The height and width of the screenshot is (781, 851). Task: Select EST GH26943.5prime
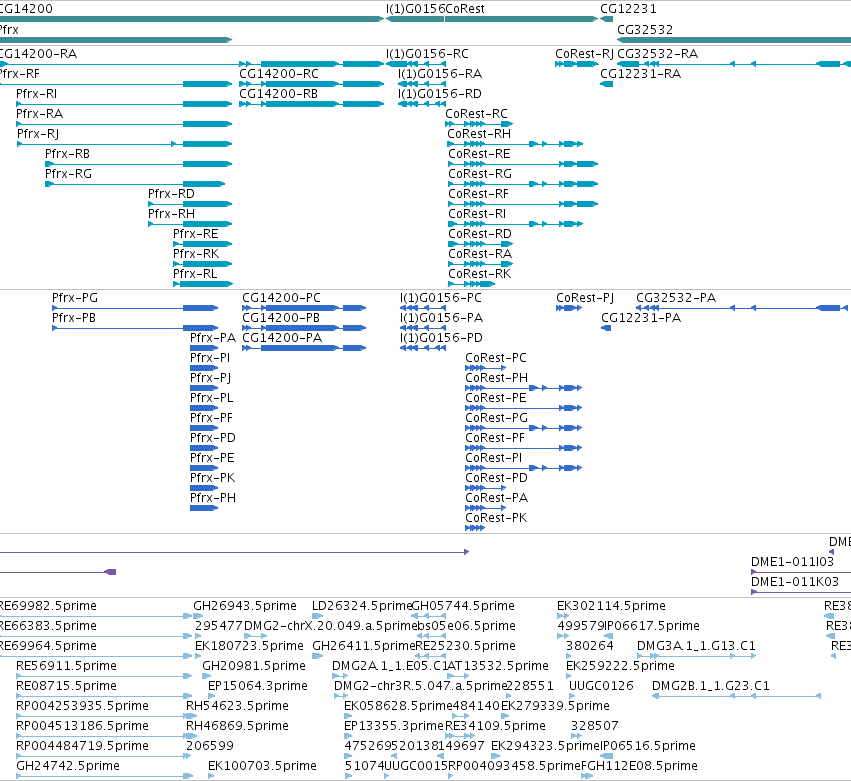(x=198, y=616)
